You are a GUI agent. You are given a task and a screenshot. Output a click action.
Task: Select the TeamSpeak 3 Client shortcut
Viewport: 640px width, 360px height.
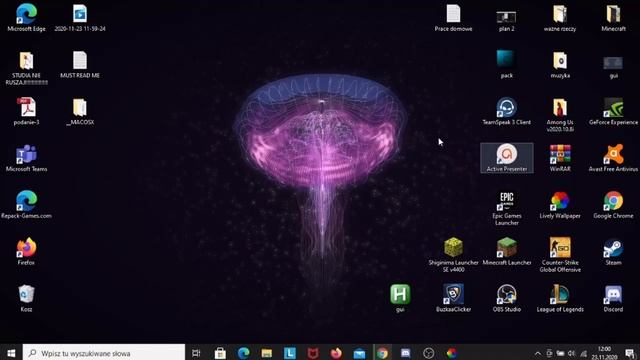[x=507, y=111]
